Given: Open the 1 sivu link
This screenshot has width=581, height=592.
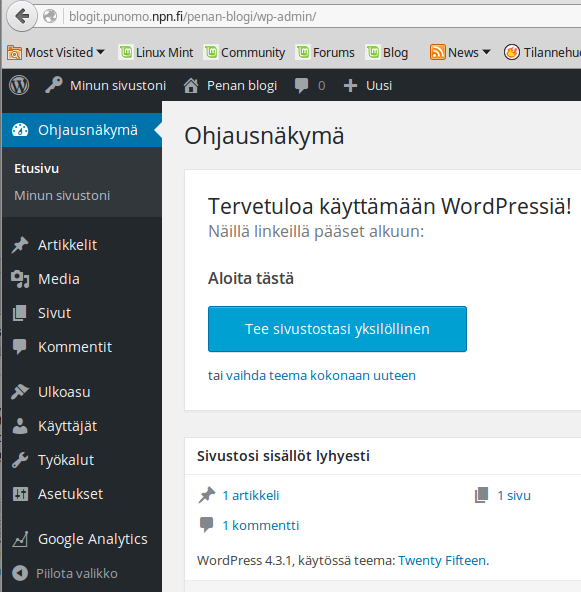Looking at the screenshot, I should [514, 495].
